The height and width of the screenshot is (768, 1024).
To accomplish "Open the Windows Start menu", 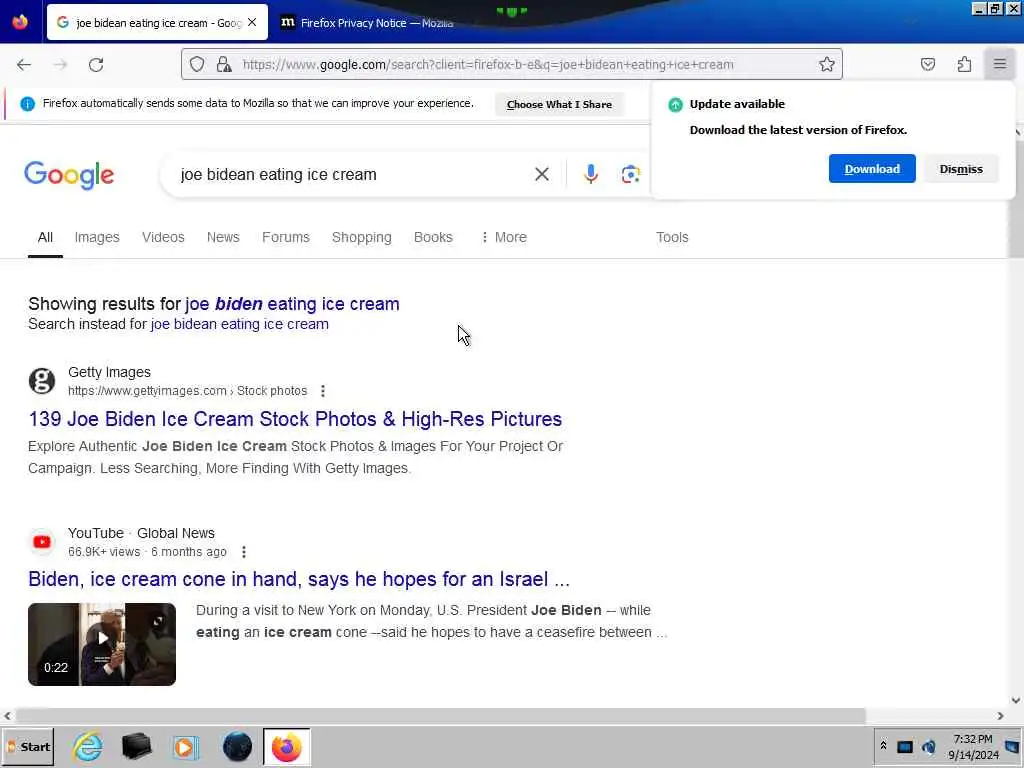I will point(28,746).
